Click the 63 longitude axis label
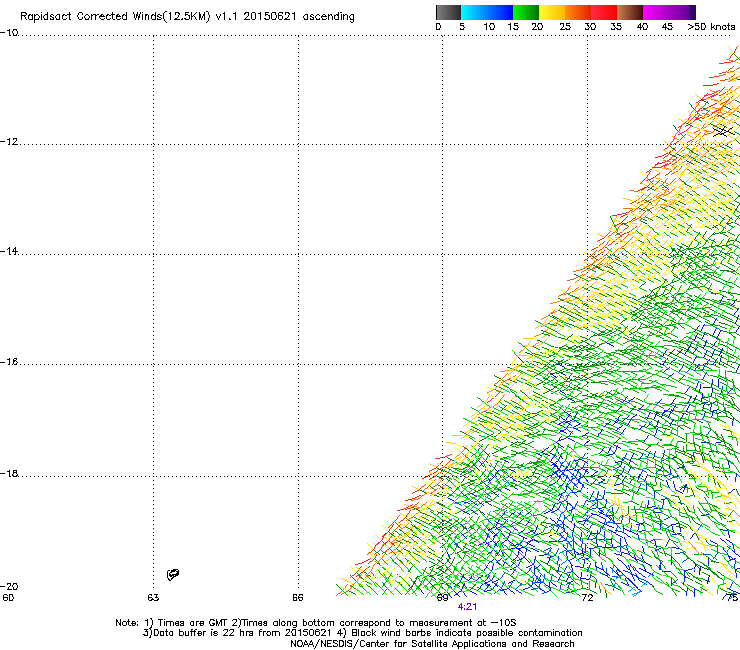 click(153, 598)
